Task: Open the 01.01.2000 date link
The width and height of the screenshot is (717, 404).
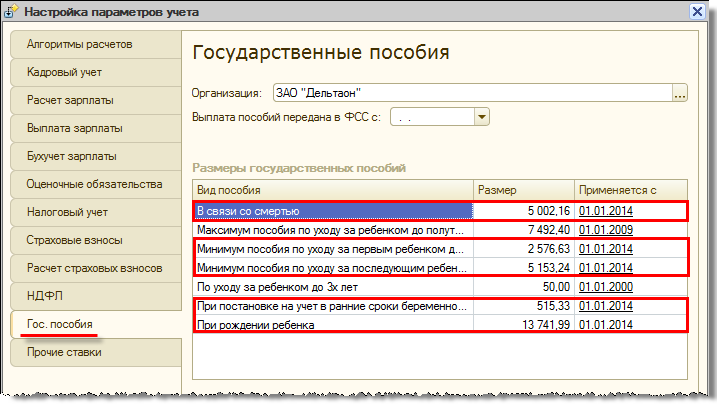Action: [x=606, y=287]
